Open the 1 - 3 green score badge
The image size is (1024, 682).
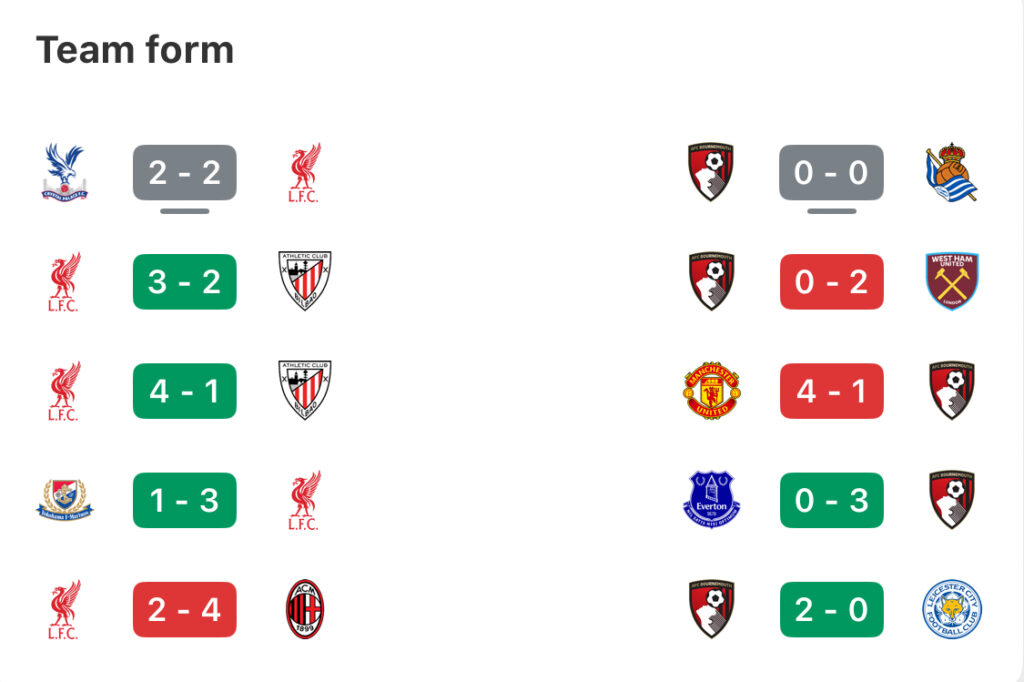click(185, 500)
